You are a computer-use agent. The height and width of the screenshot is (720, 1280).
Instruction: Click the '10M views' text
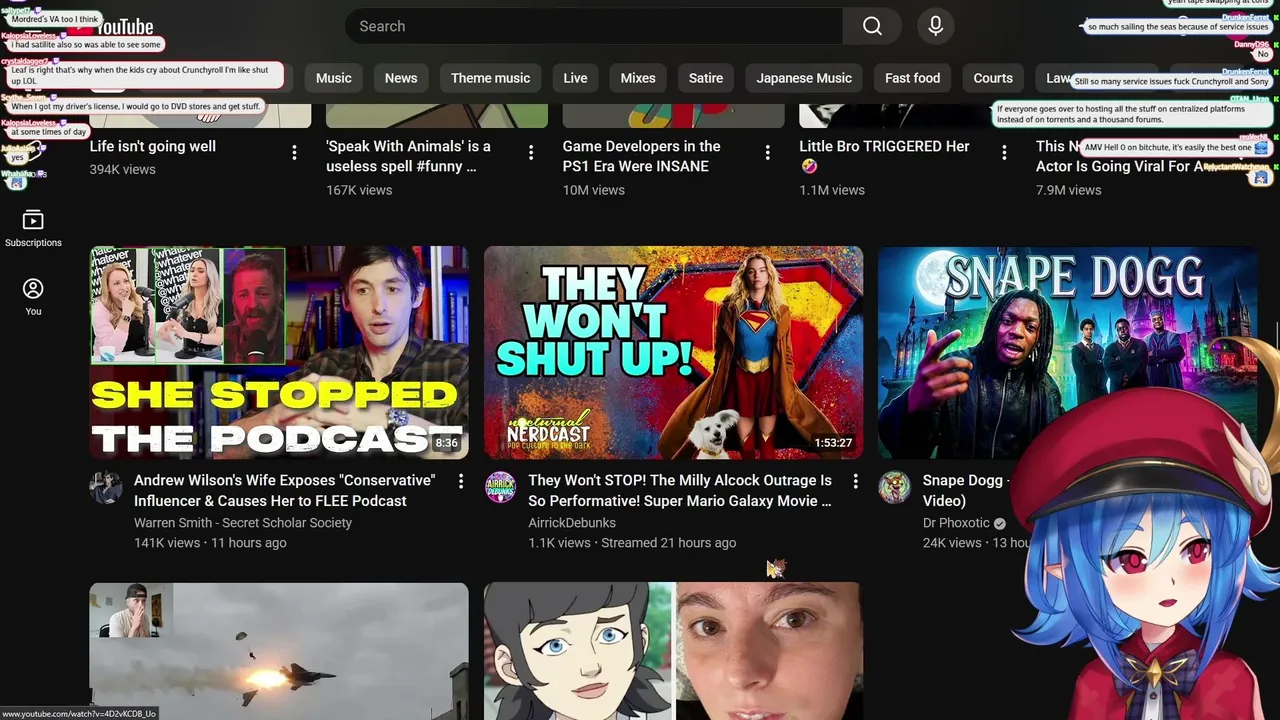(x=594, y=189)
